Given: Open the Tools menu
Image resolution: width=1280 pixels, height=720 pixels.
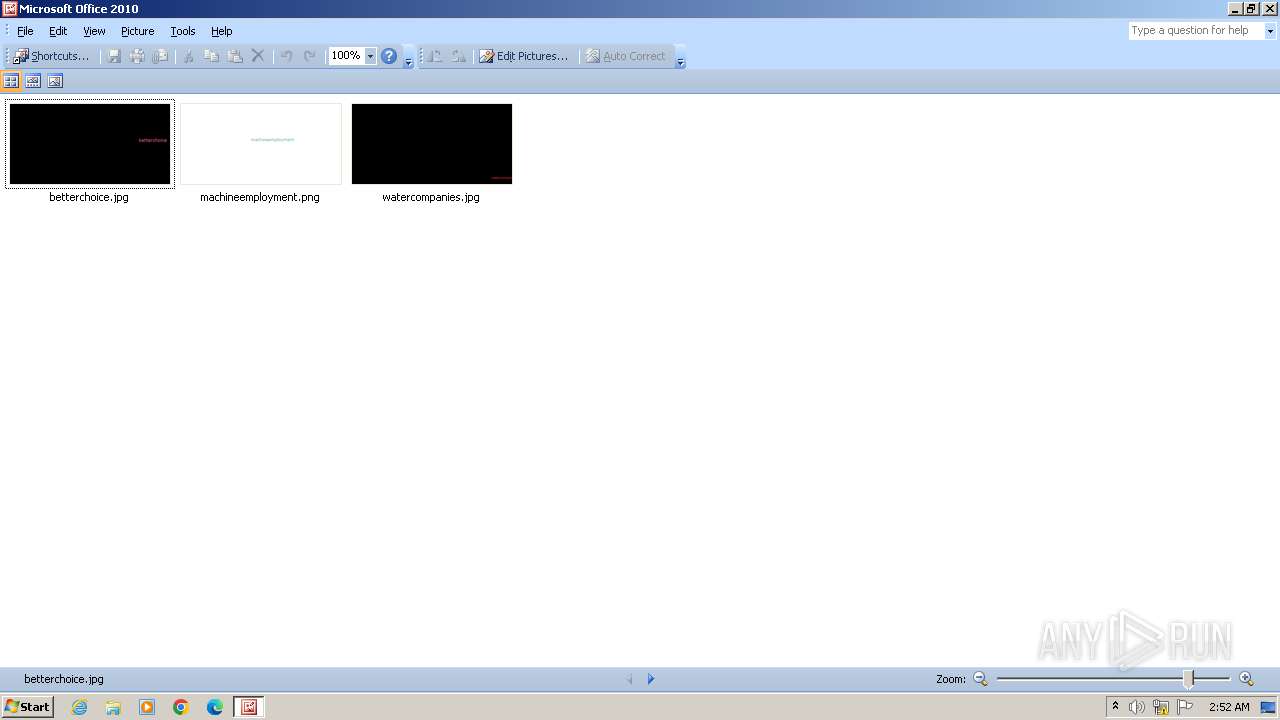Looking at the screenshot, I should (x=182, y=31).
